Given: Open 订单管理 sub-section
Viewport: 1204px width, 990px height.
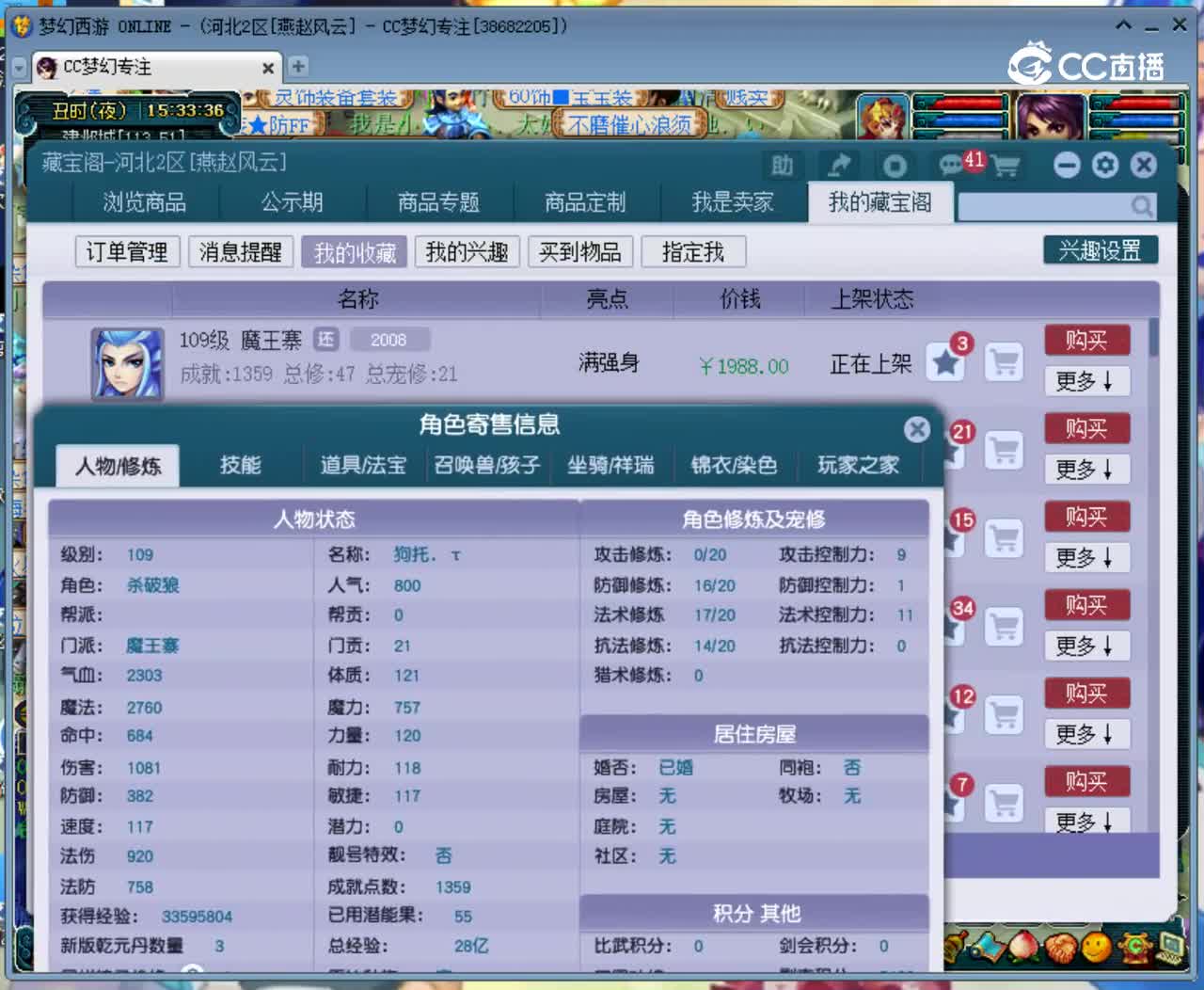Looking at the screenshot, I should pyautogui.click(x=127, y=251).
